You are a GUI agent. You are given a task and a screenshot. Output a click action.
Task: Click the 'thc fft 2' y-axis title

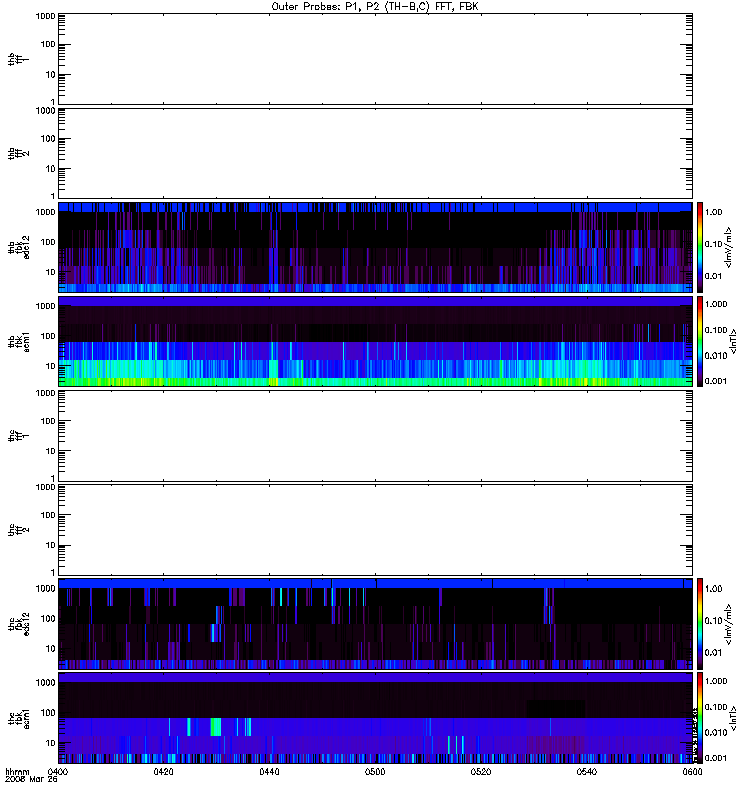pos(18,530)
